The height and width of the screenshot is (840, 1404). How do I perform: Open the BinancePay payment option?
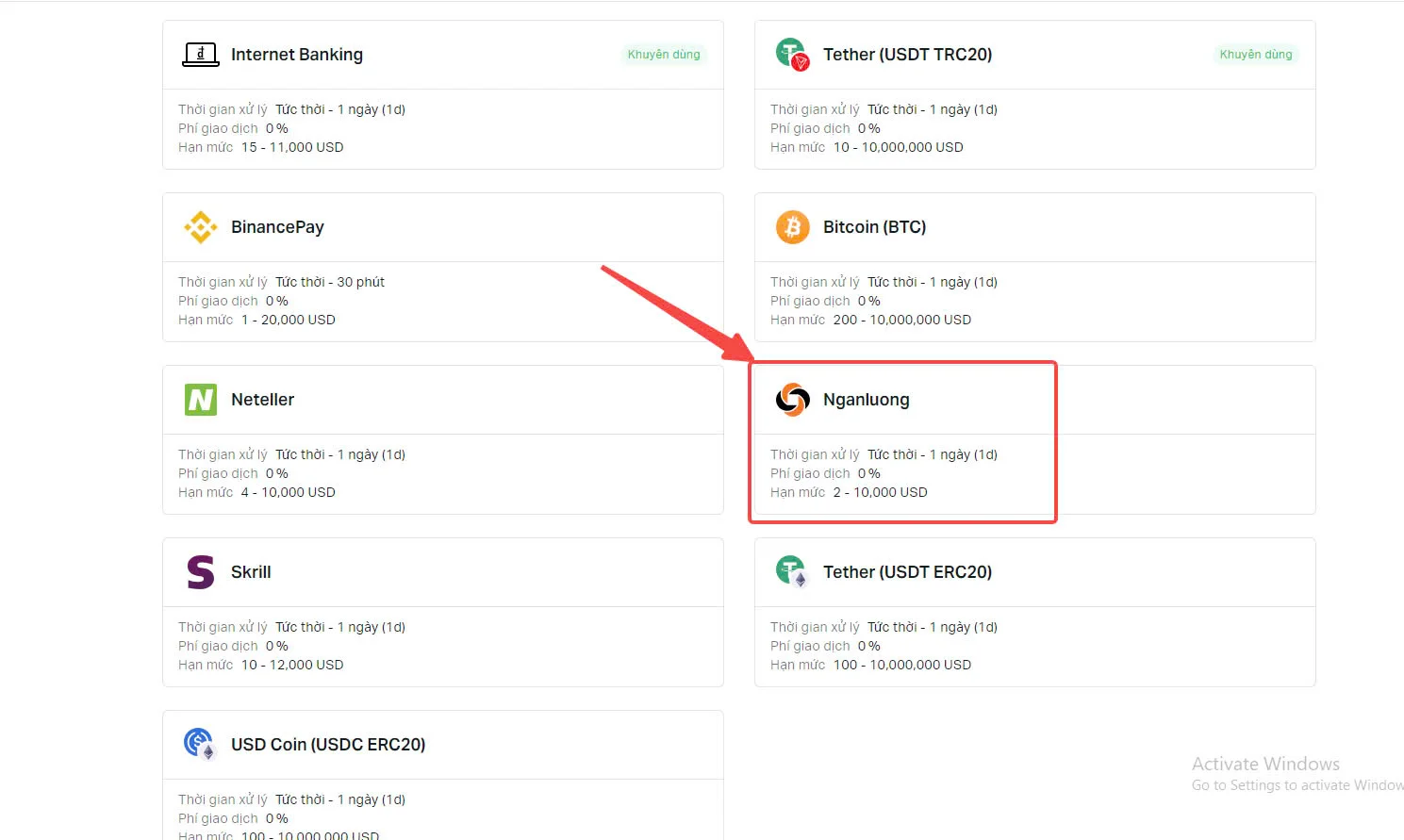277,227
